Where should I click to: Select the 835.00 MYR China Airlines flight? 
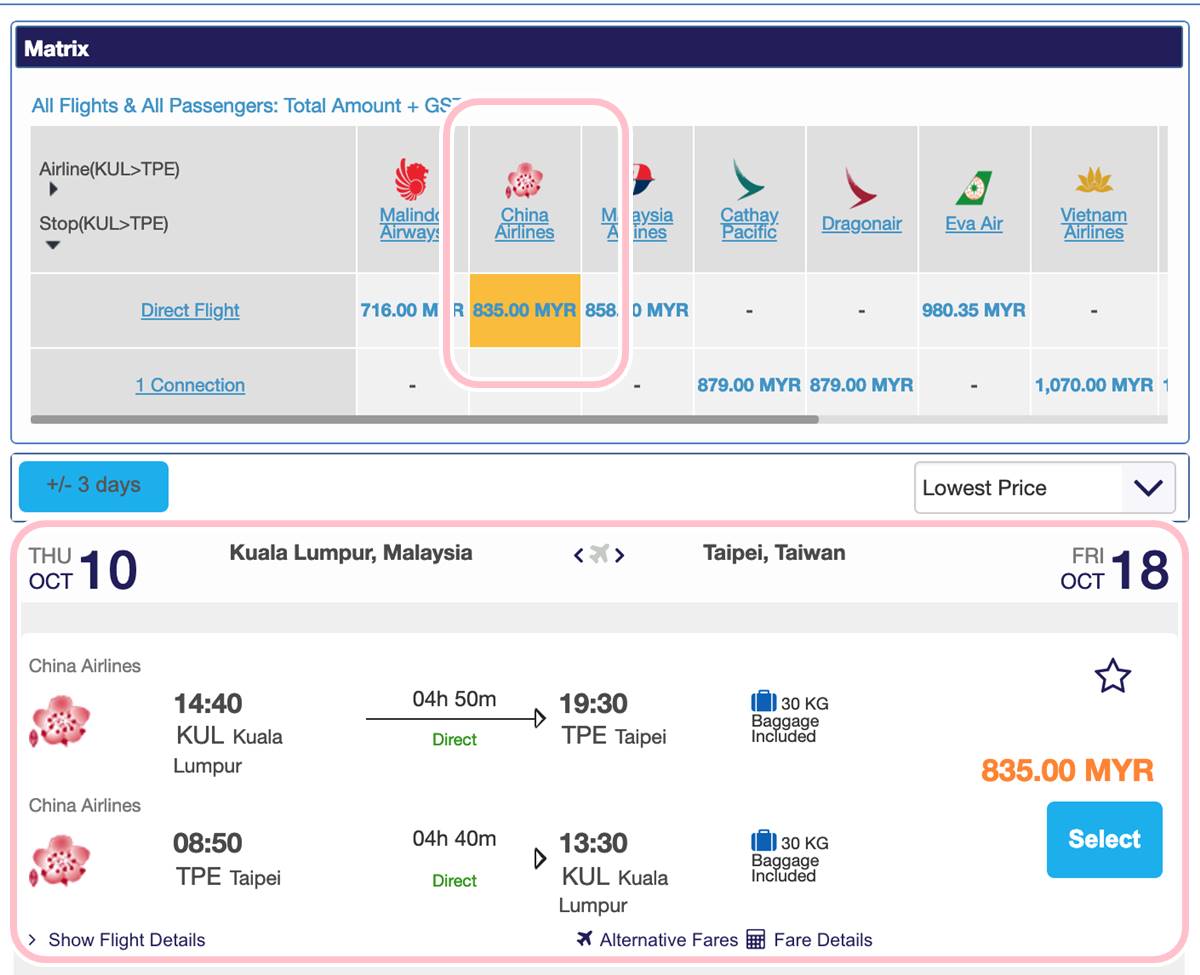pos(1105,840)
